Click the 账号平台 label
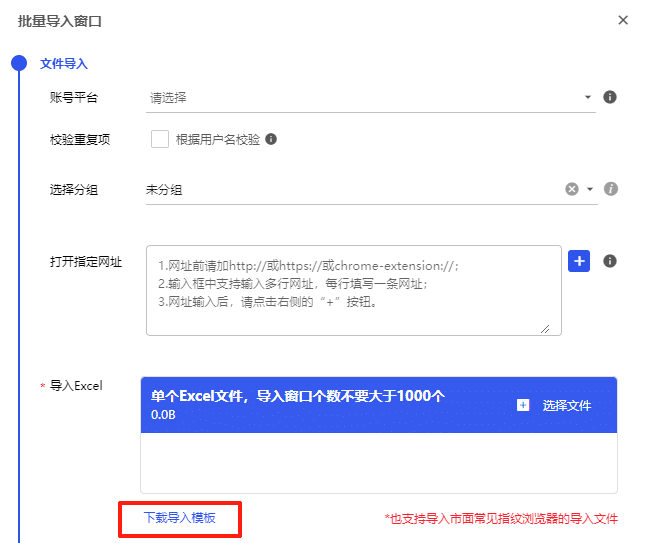 [x=74, y=98]
